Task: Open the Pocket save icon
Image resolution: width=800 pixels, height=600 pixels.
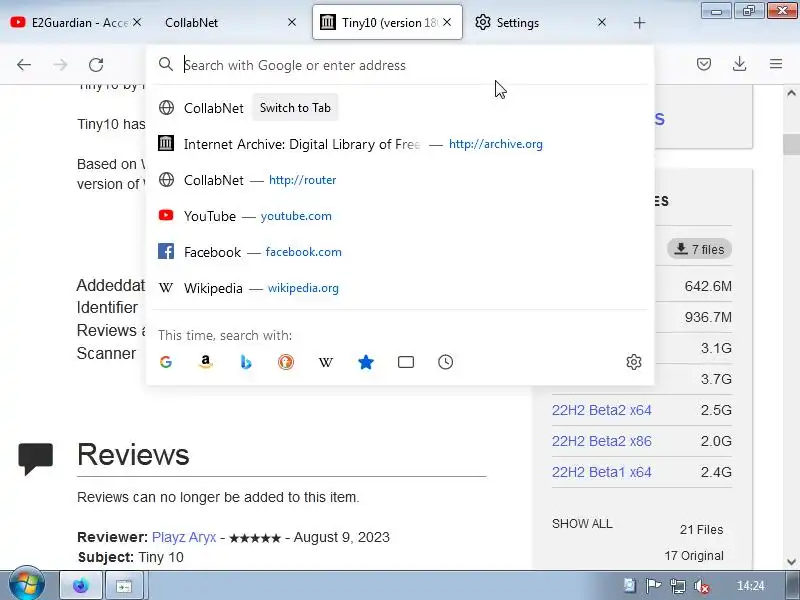Action: [704, 64]
